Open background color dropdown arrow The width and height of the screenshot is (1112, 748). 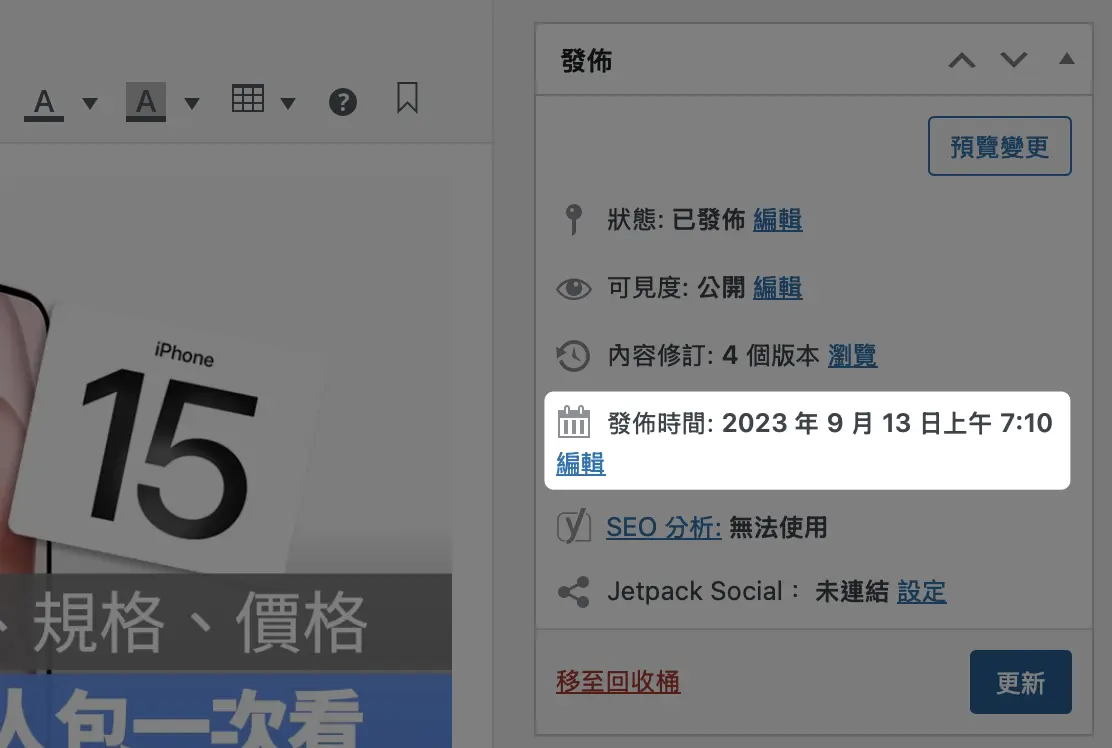click(x=191, y=104)
